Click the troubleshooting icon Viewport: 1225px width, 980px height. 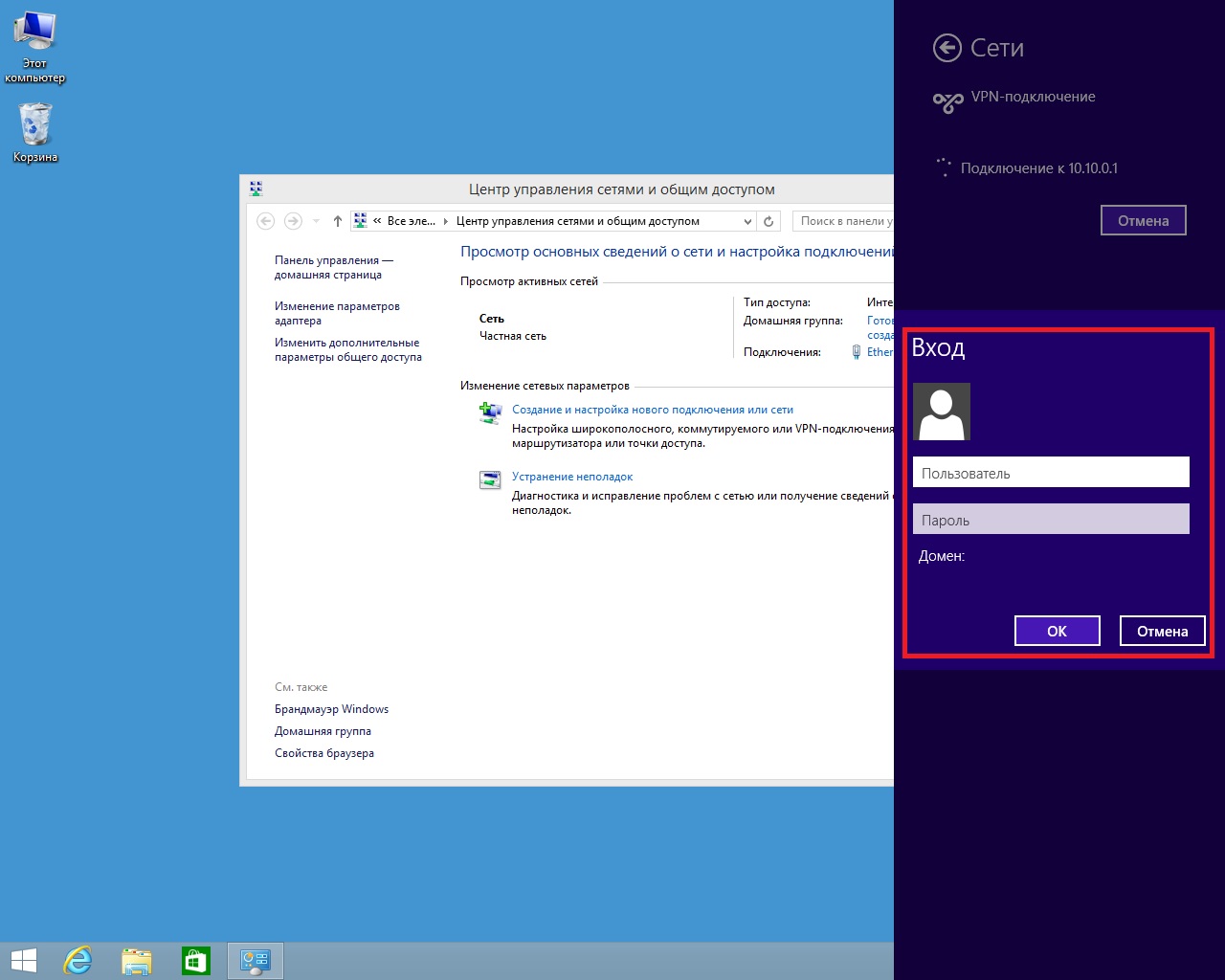click(x=490, y=479)
